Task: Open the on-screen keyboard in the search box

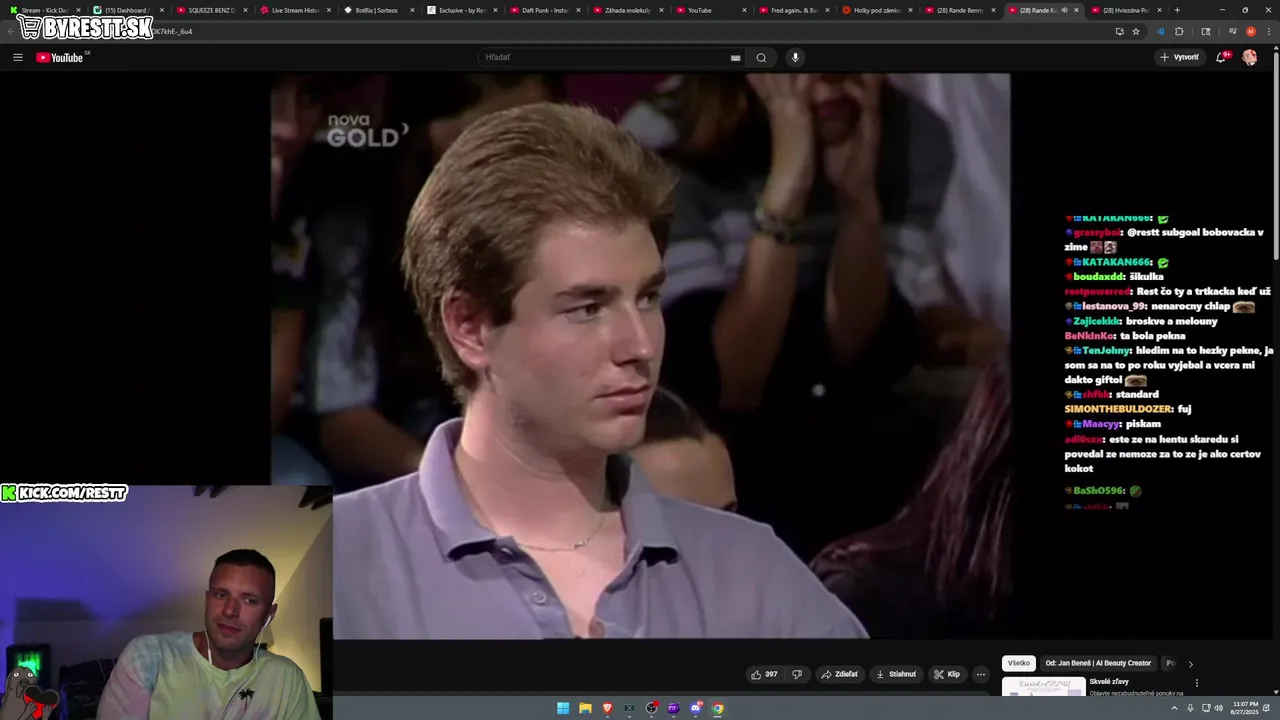Action: point(736,58)
